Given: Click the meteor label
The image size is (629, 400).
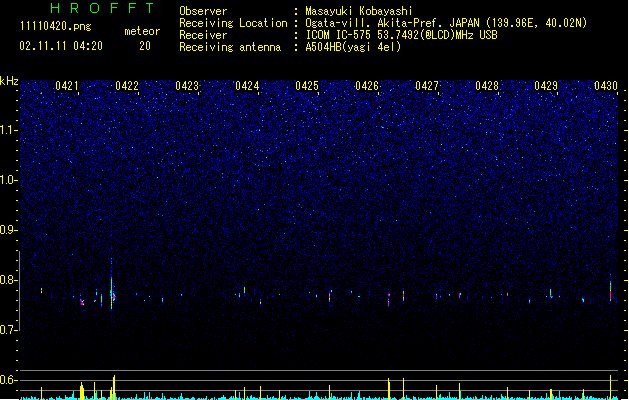Looking at the screenshot, I should 142,31.
